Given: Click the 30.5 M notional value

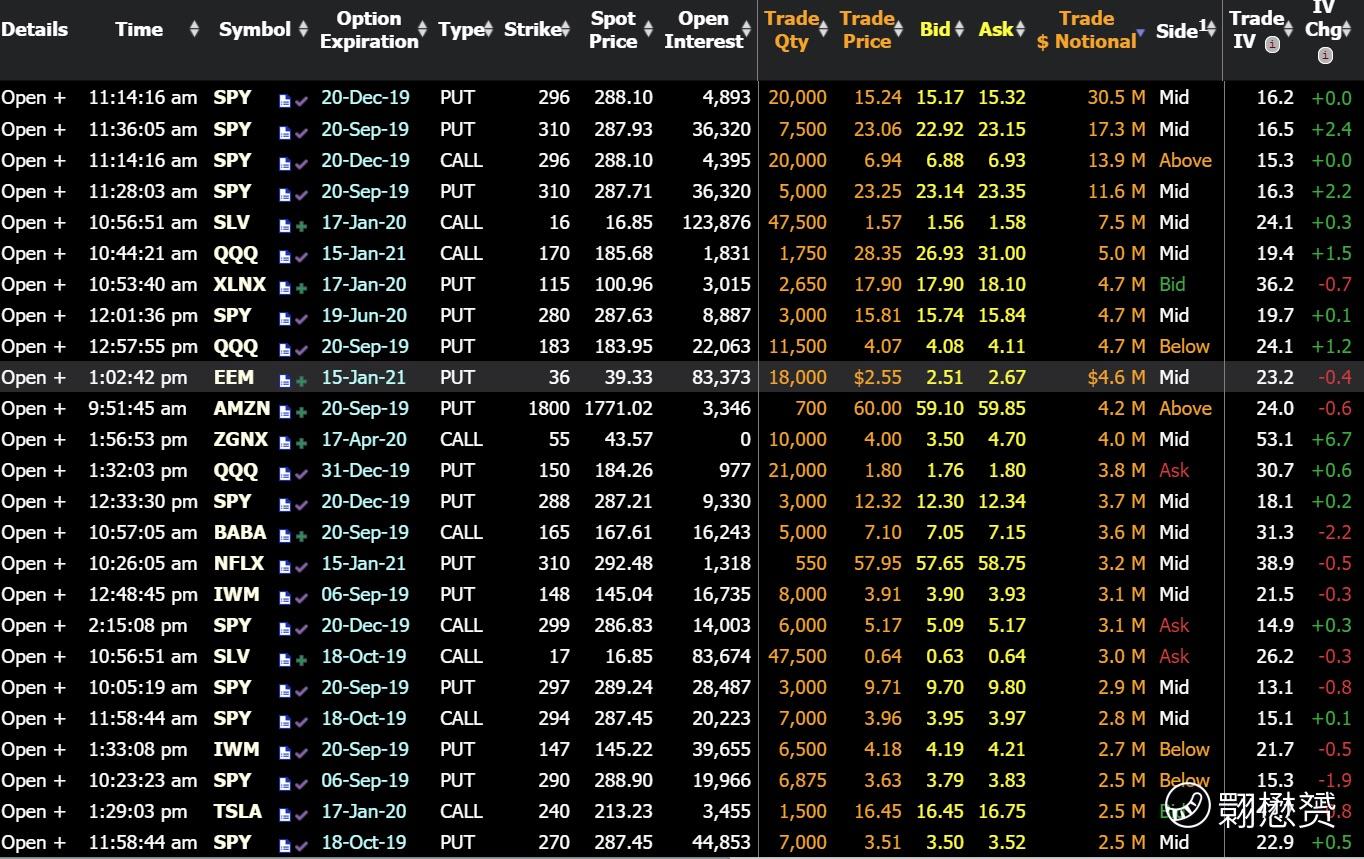Looking at the screenshot, I should point(1116,98).
